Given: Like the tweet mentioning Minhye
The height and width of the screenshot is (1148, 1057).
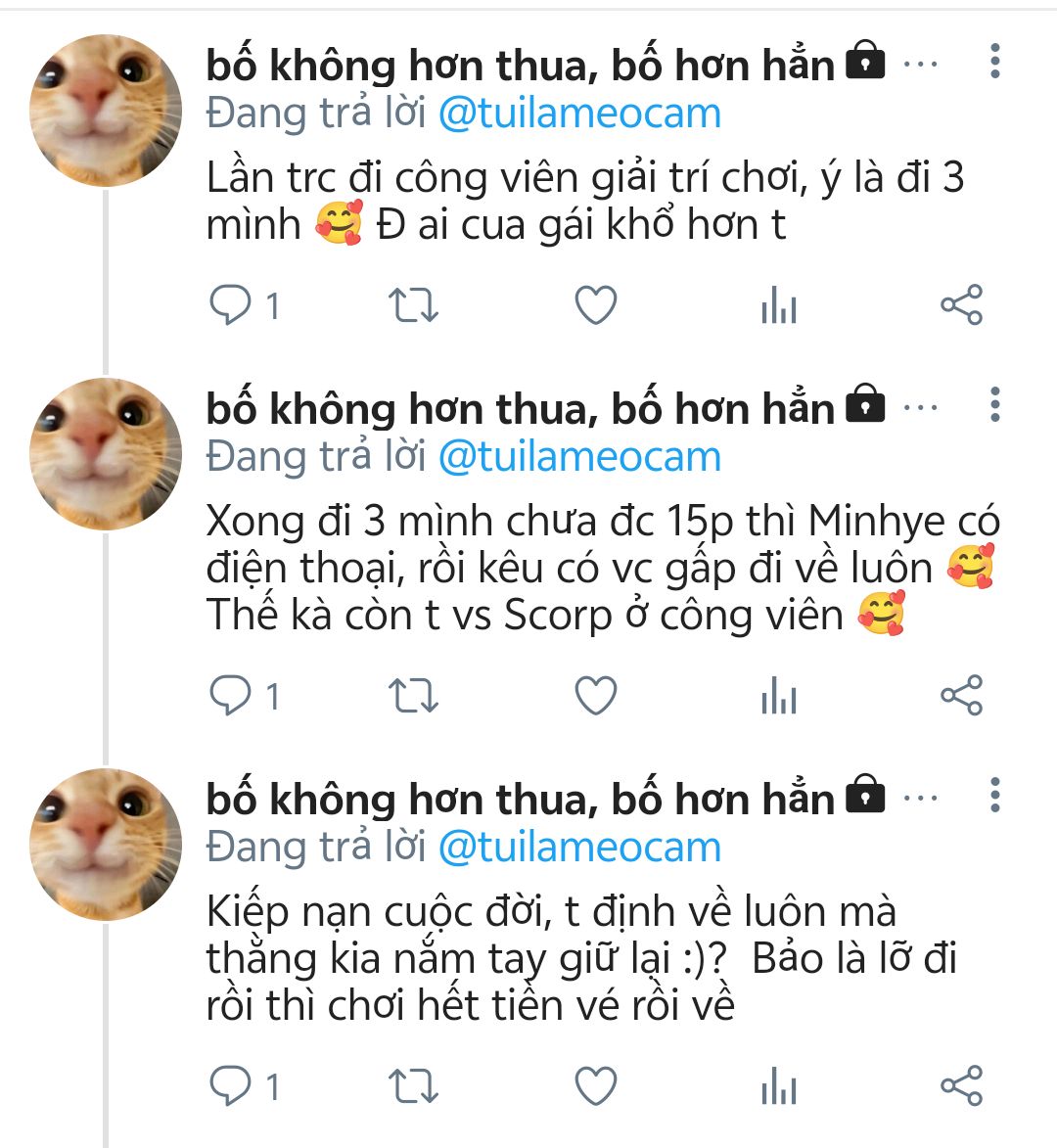Looking at the screenshot, I should tap(595, 696).
